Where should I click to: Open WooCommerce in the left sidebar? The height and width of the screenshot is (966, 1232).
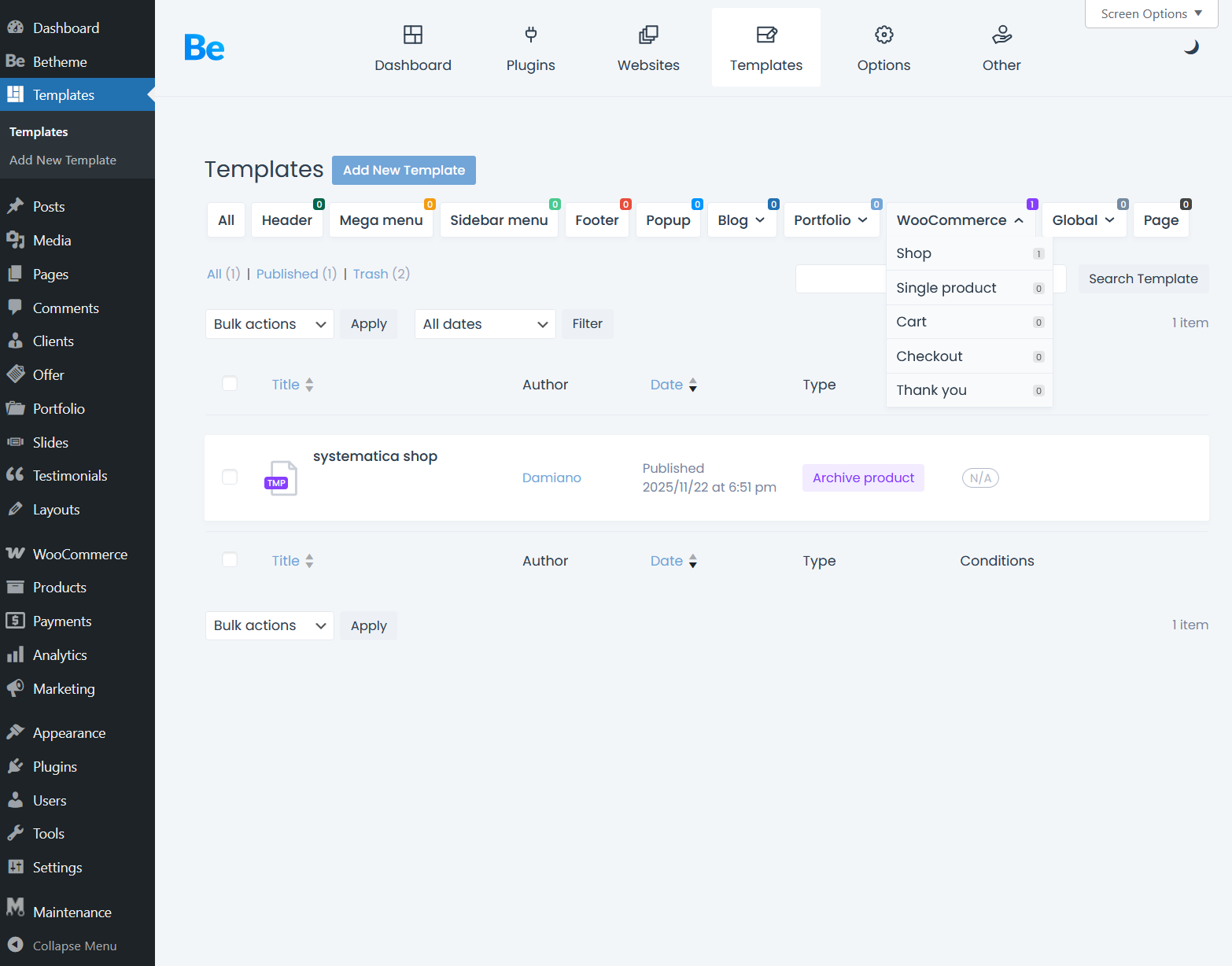(79, 554)
